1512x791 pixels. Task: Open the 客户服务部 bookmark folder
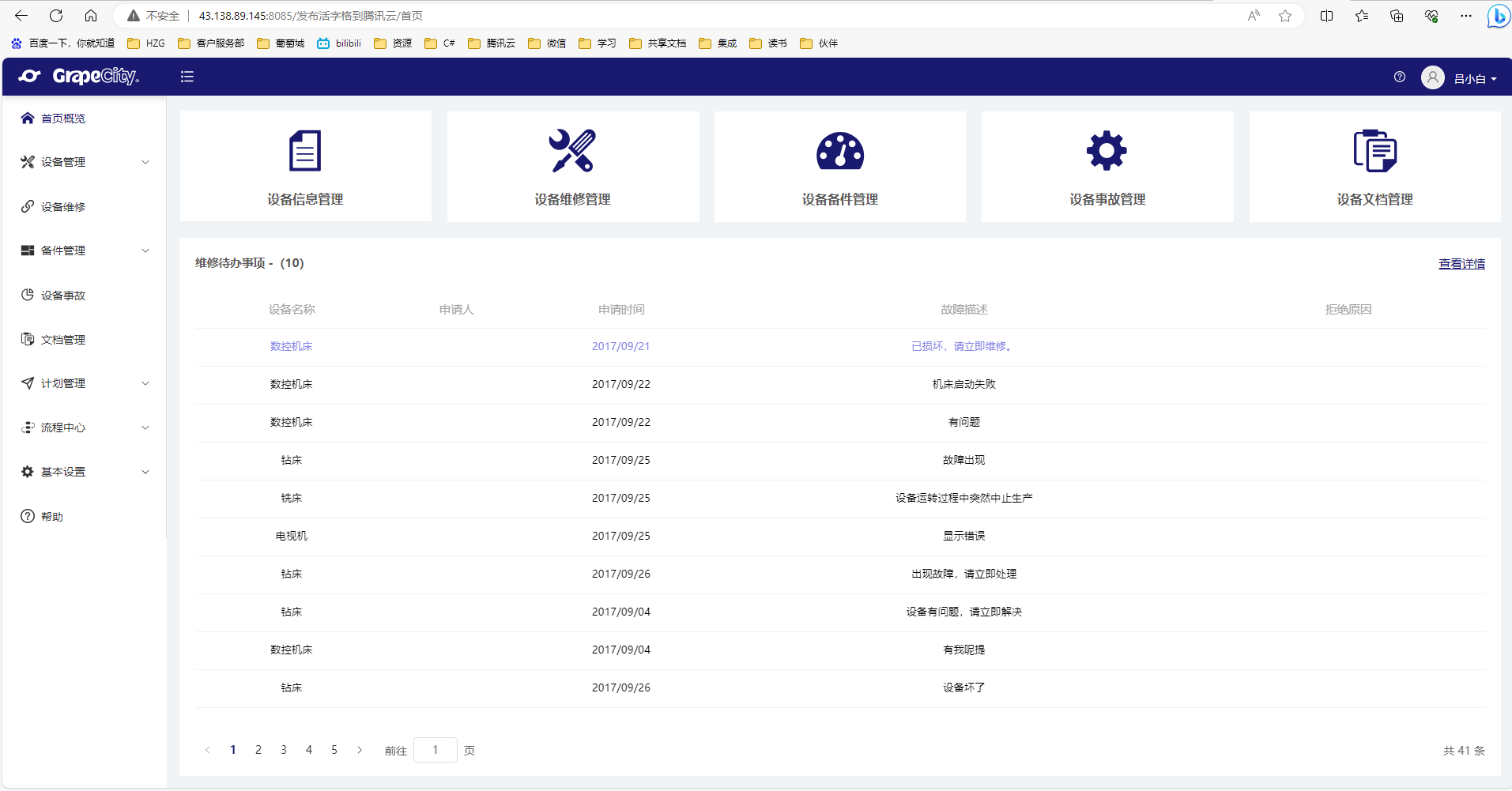pos(211,43)
